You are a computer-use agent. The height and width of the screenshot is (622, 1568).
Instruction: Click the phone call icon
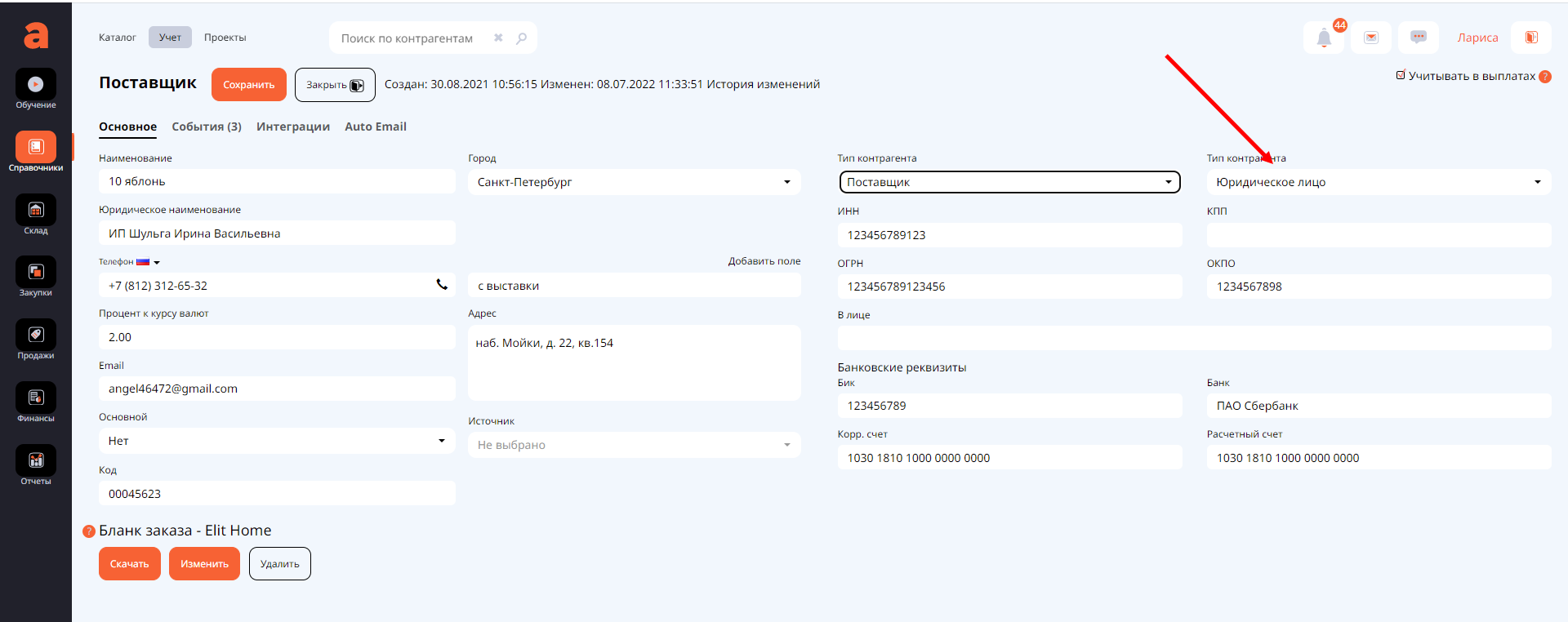click(x=442, y=285)
